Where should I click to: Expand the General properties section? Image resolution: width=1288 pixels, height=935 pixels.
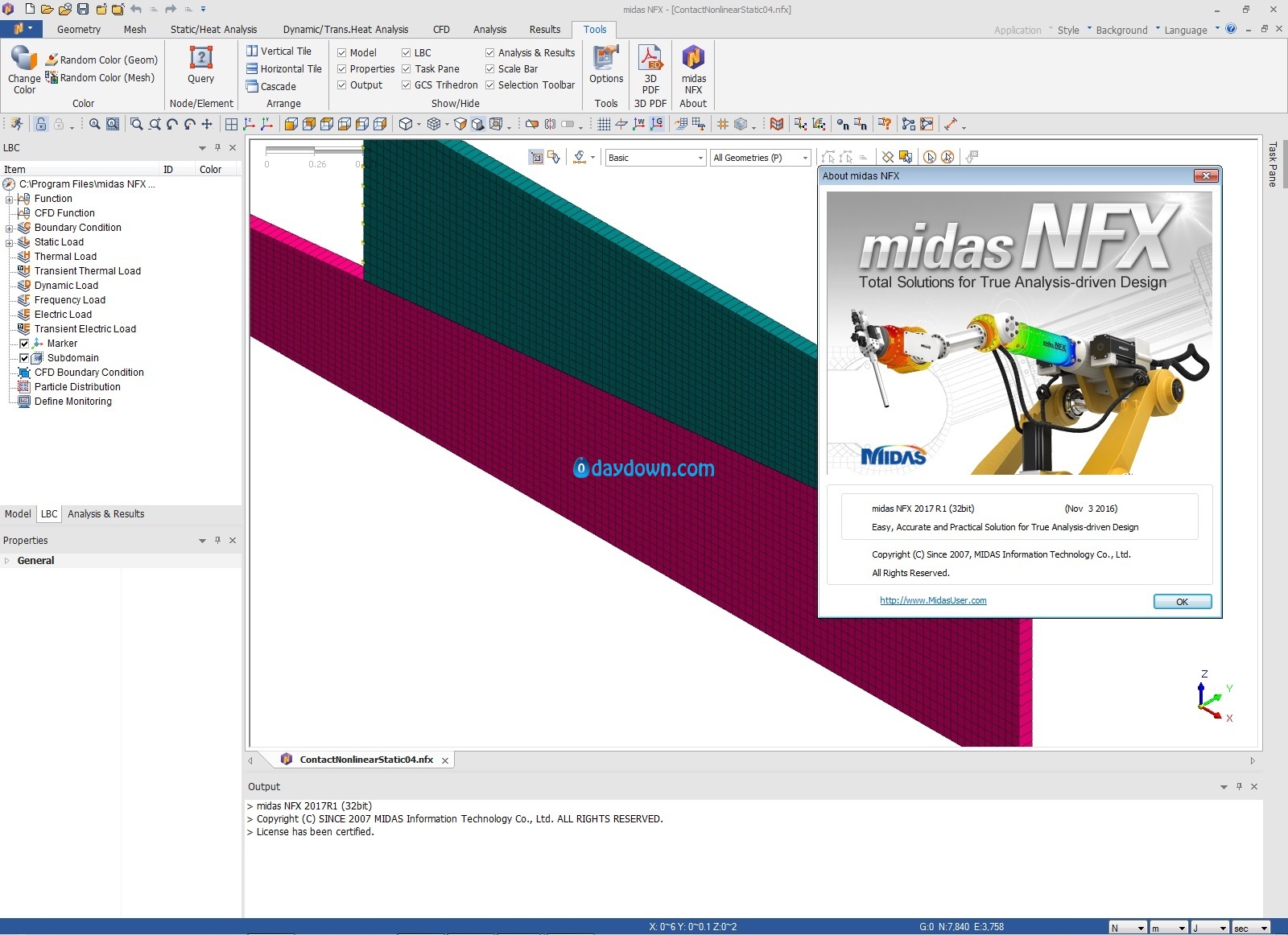tap(7, 561)
